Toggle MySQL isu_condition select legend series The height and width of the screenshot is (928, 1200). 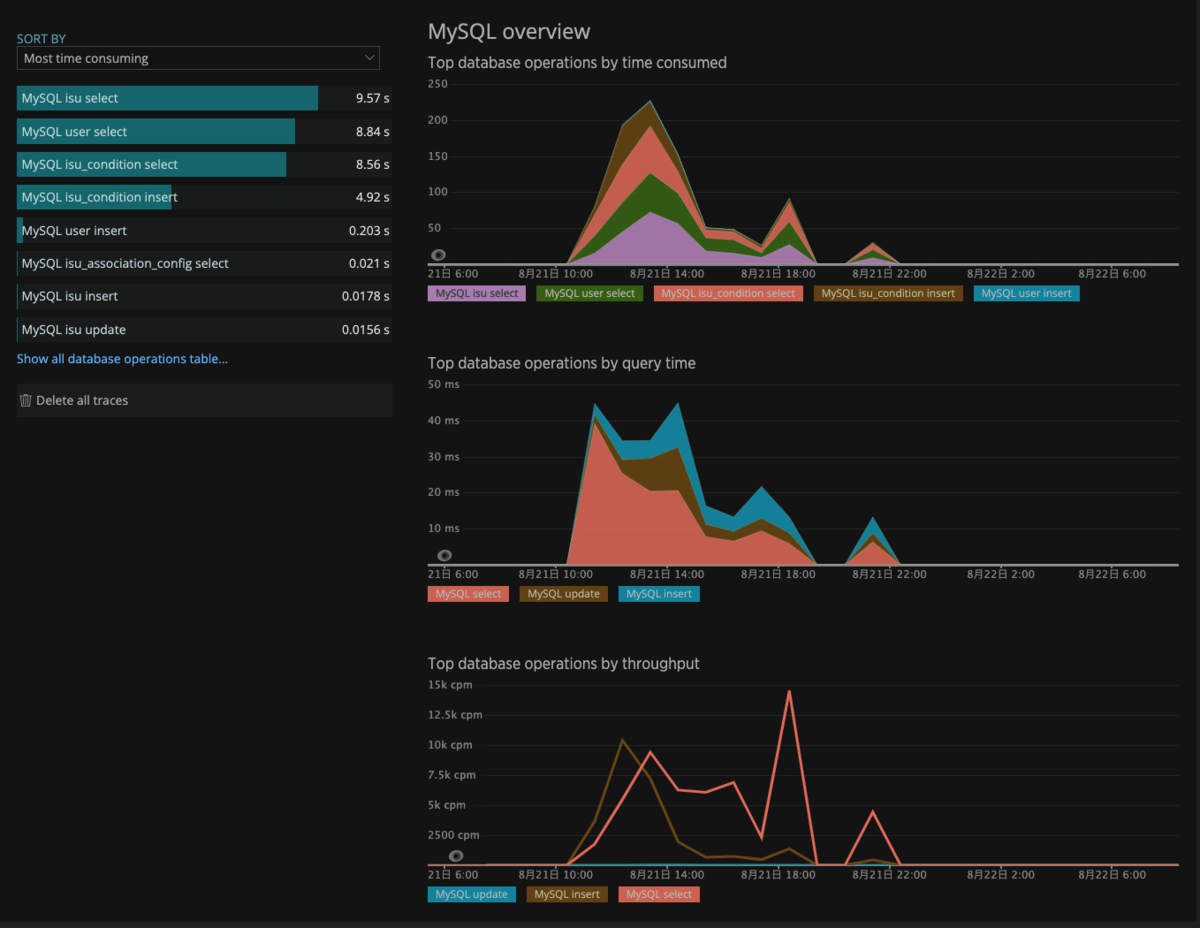(728, 294)
